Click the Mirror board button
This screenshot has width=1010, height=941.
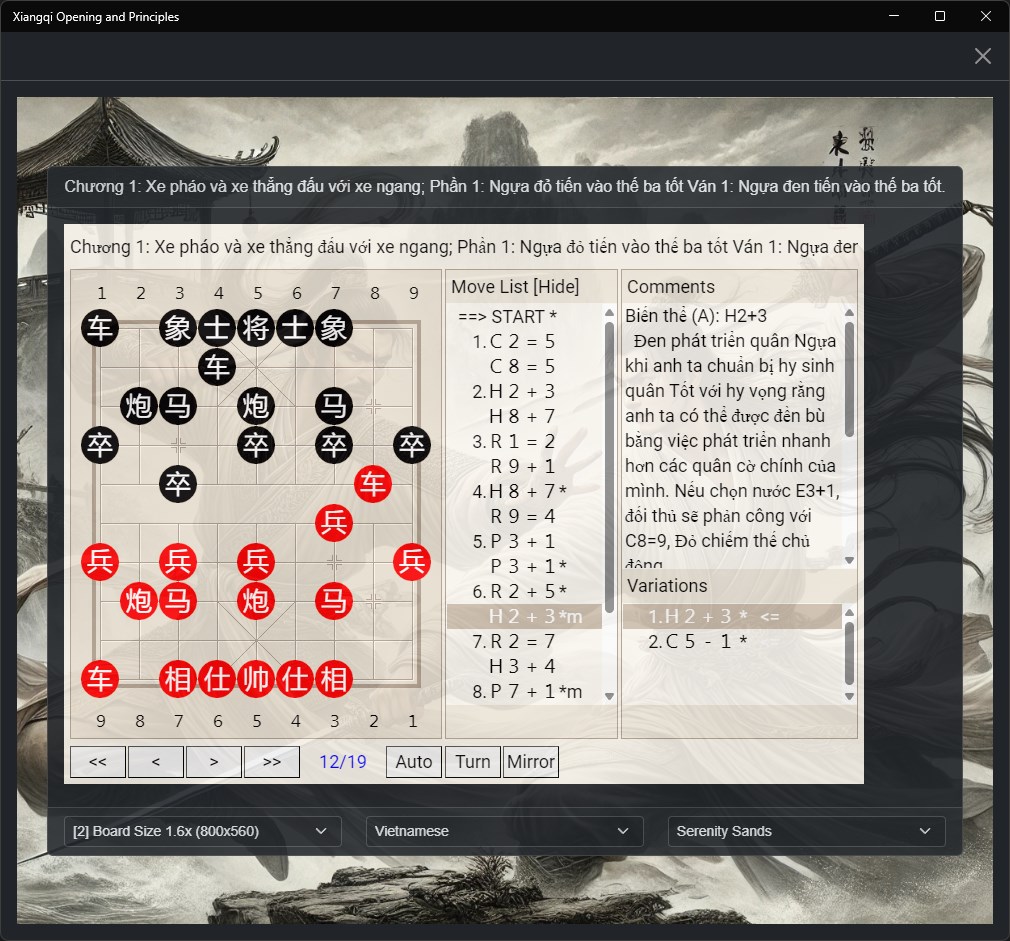click(x=531, y=762)
